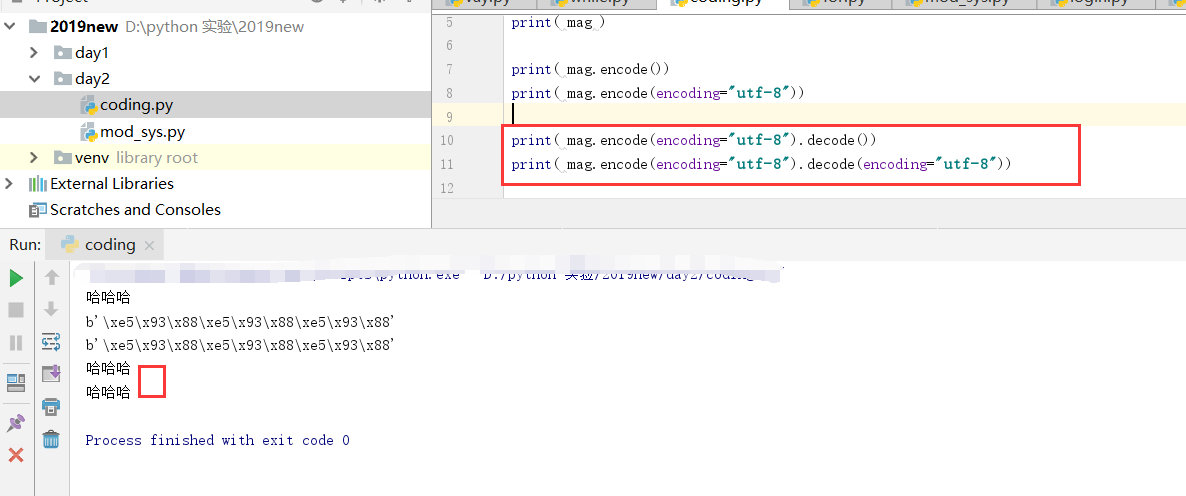1186x496 pixels.
Task: Place the cursor on empty line 9 in the editor
Action: (x=843, y=116)
